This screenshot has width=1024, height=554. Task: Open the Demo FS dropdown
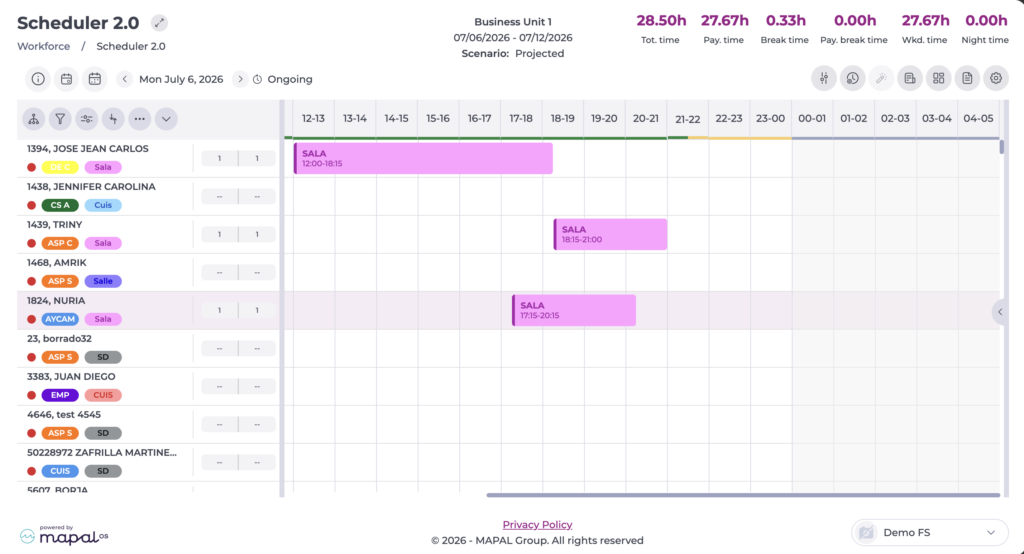(930, 532)
